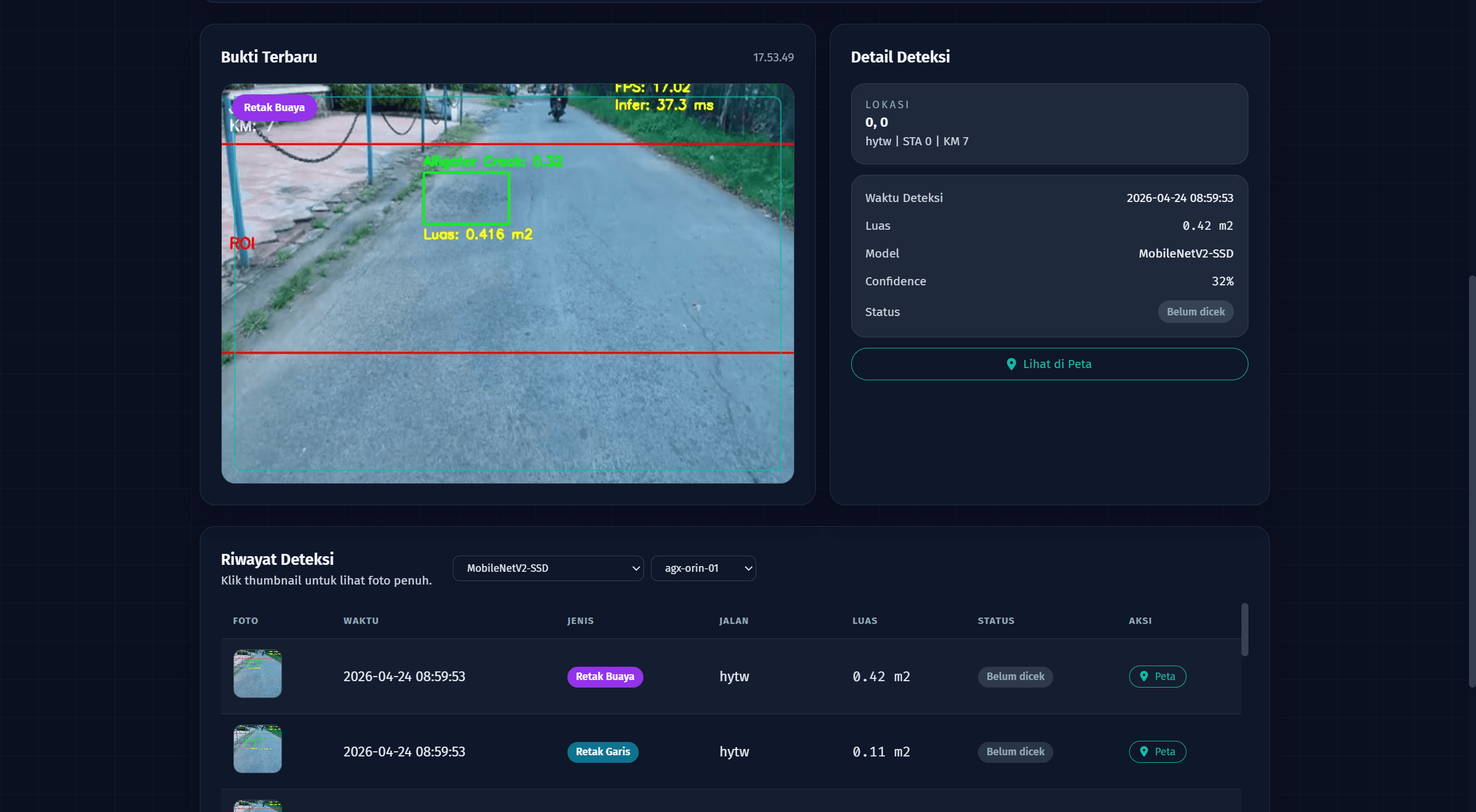Screen dimensions: 1476x812
Task: Open Peta for the Retak Garis row
Action: coord(1157,752)
